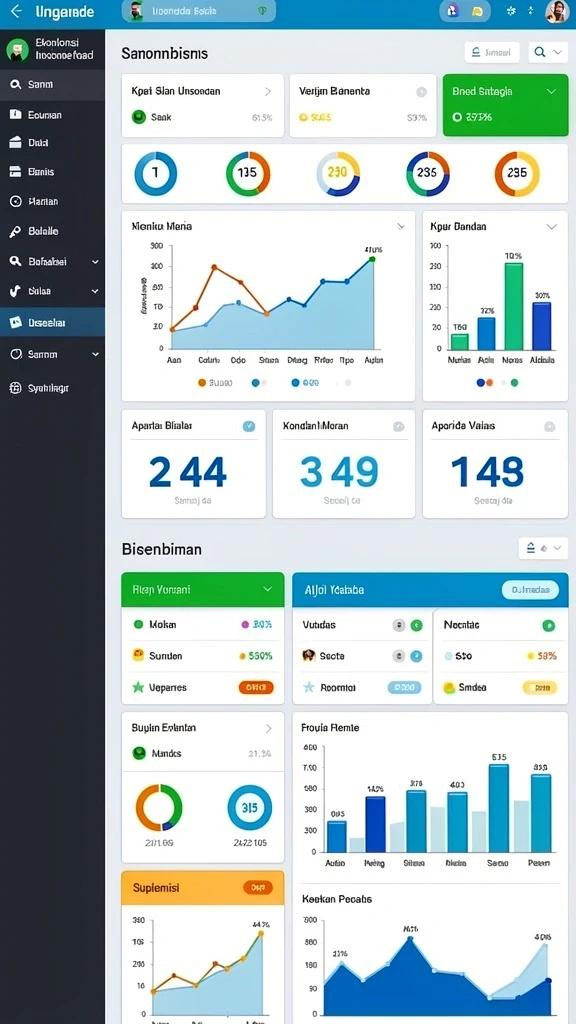The image size is (576, 1024).
Task: Click the Syahilagr globe icon in sidebar
Action: (x=16, y=388)
